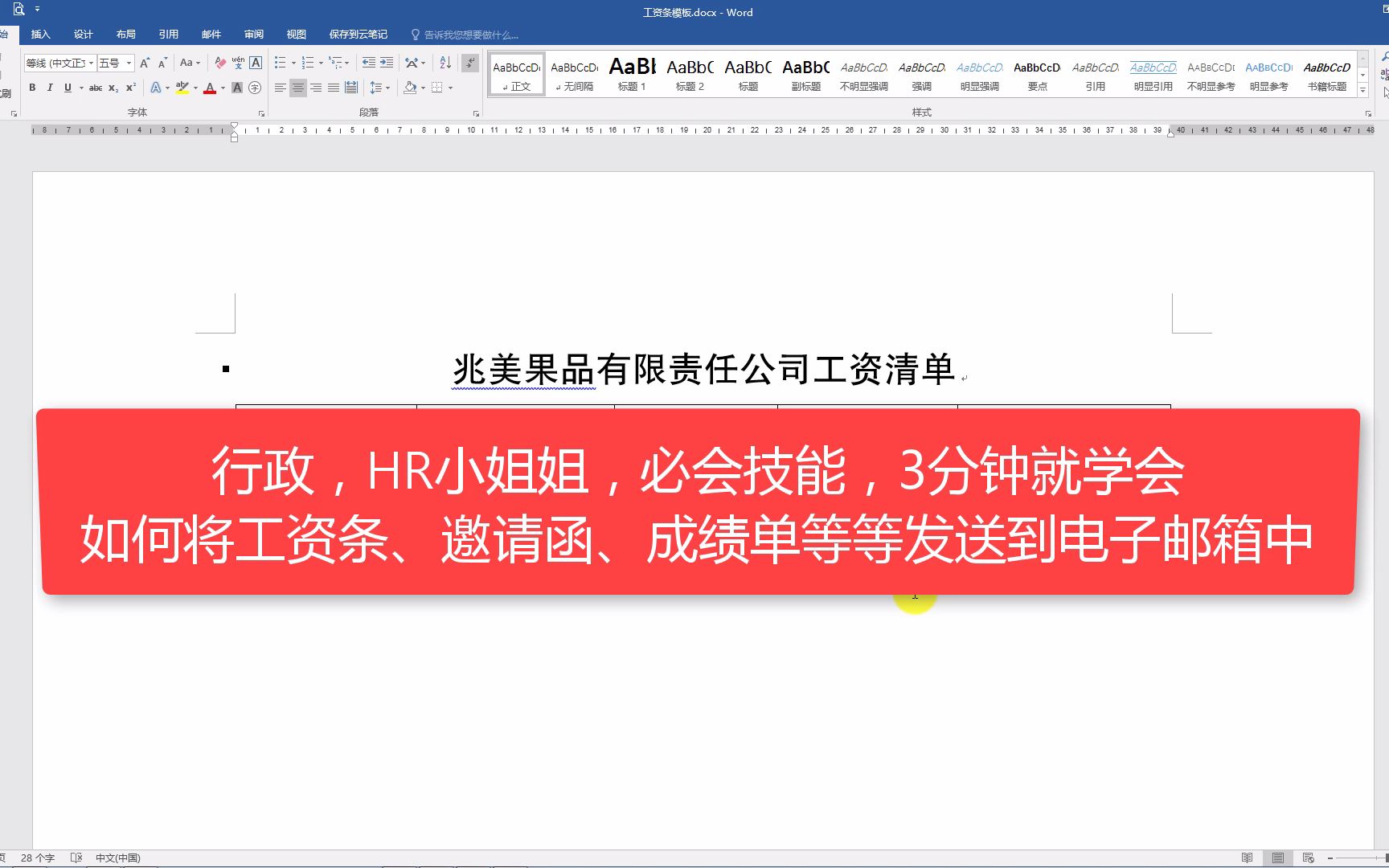
Task: Switch to Print Layout view
Action: point(1277,858)
